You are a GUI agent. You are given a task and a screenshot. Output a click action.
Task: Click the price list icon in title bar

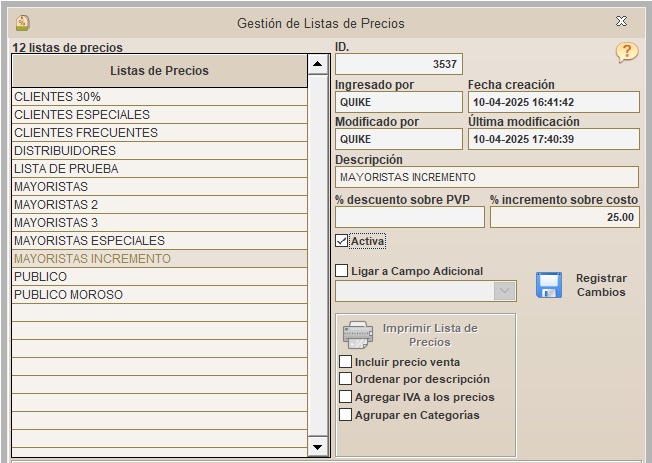(22, 23)
